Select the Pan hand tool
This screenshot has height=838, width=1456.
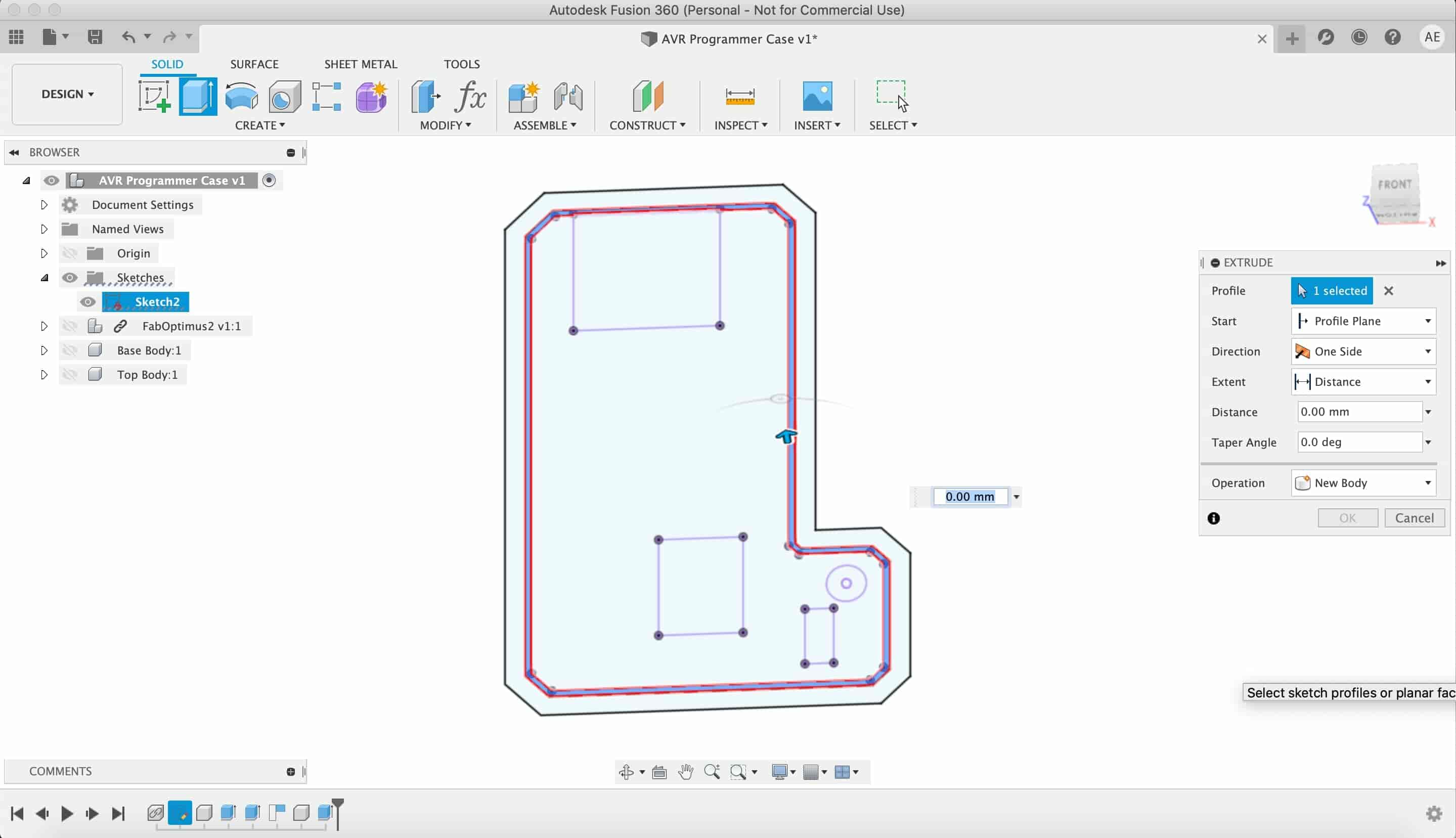[x=685, y=772]
